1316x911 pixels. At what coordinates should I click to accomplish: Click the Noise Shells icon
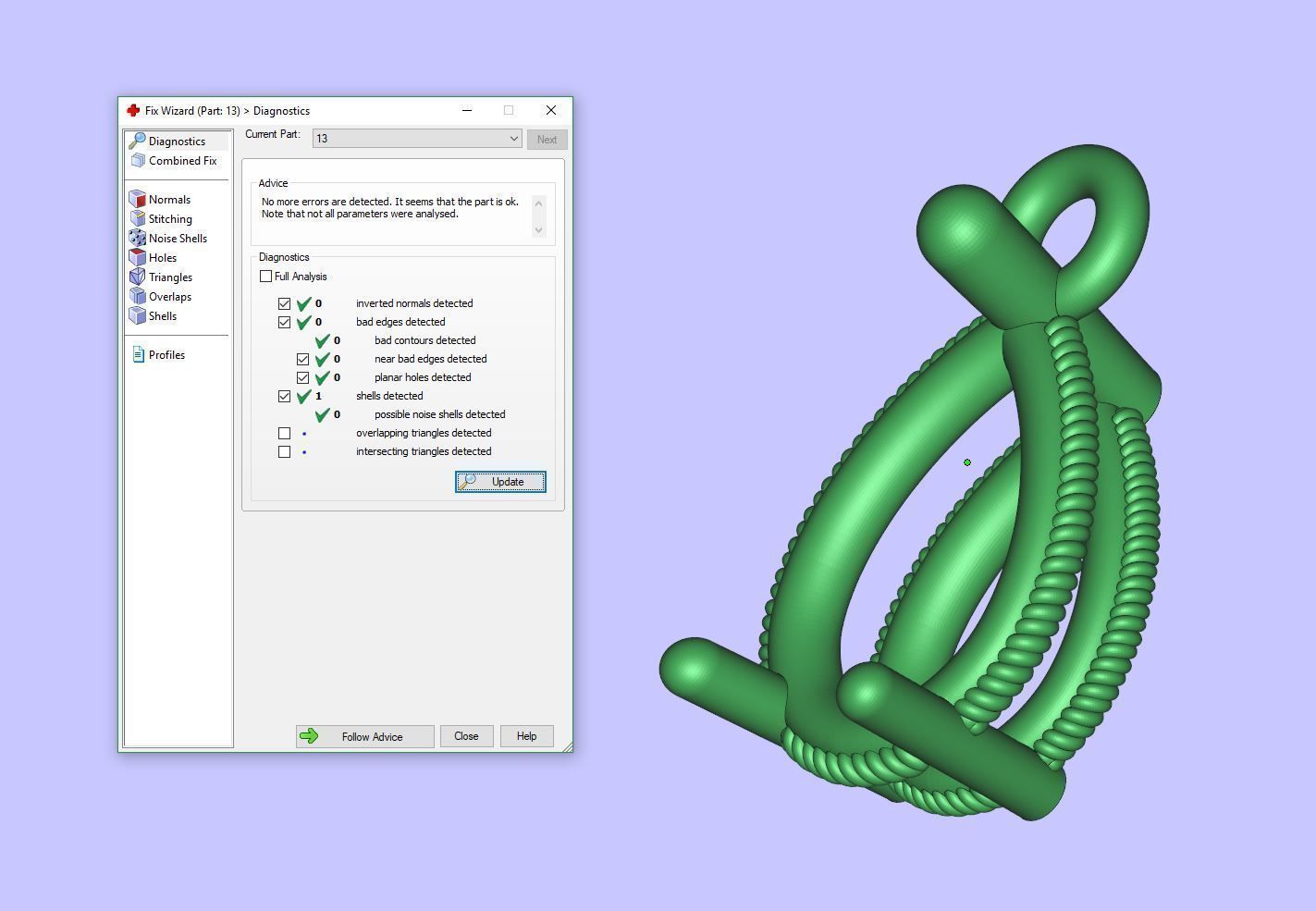(138, 238)
